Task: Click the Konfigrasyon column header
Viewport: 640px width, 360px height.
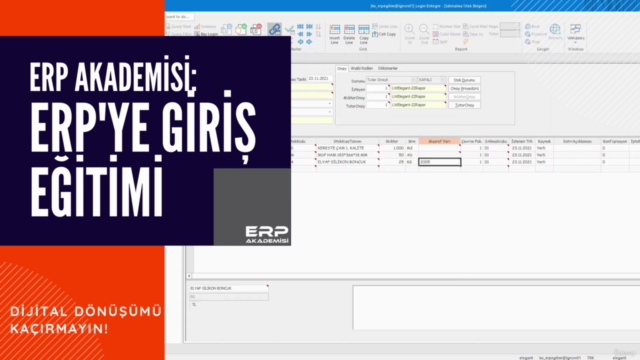Action: click(615, 141)
